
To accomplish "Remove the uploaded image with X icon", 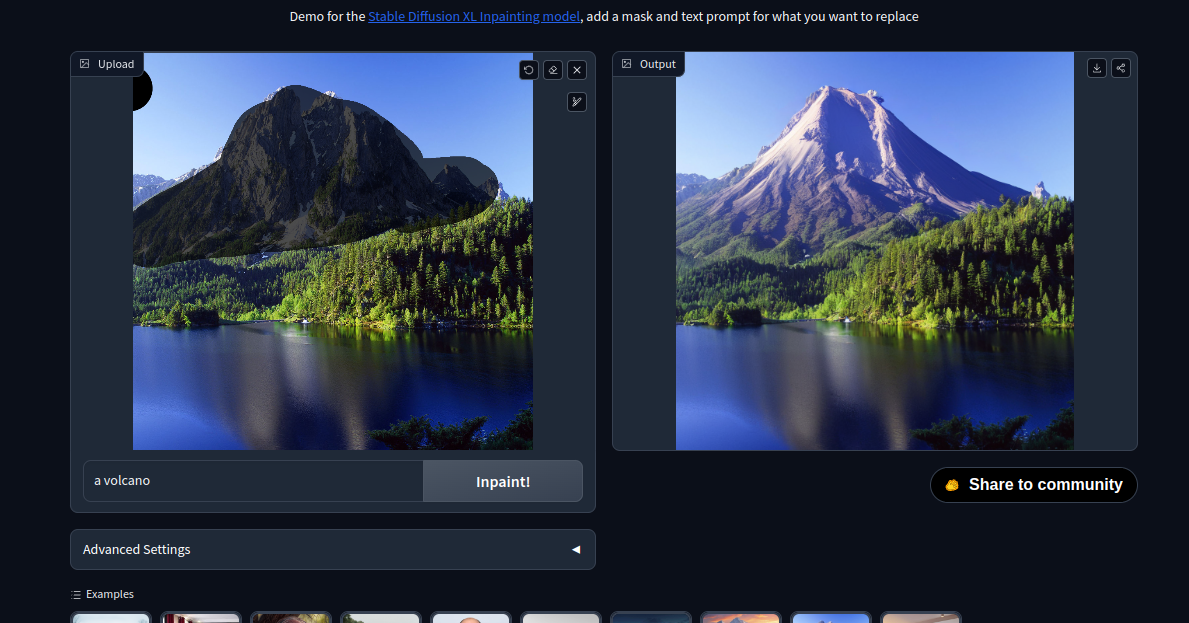I will pyautogui.click(x=577, y=70).
